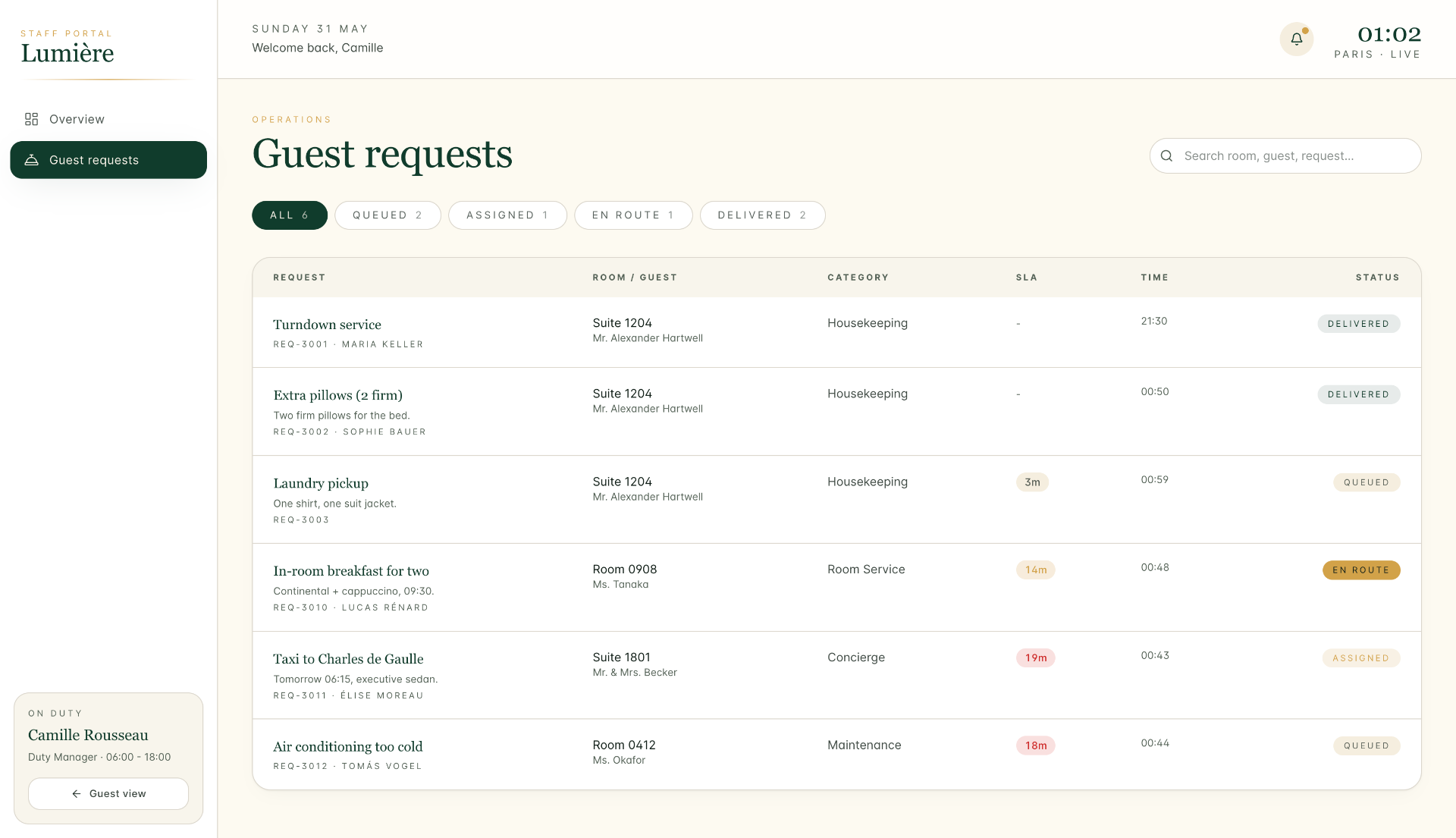
Task: Click the 19m SLA badge for Taxi request
Action: point(1036,658)
